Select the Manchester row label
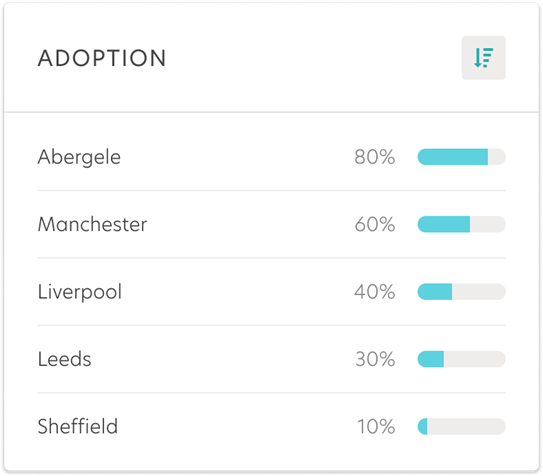543x476 pixels. 92,224
